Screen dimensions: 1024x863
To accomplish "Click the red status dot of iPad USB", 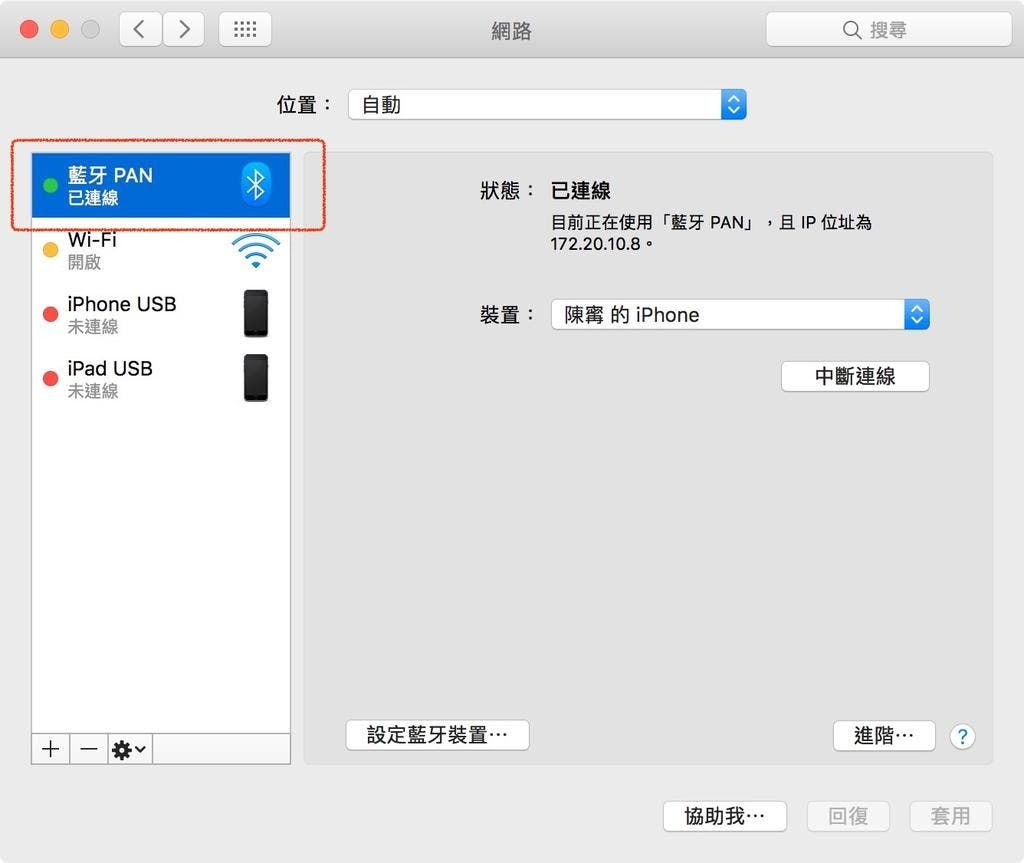I will pyautogui.click(x=50, y=378).
